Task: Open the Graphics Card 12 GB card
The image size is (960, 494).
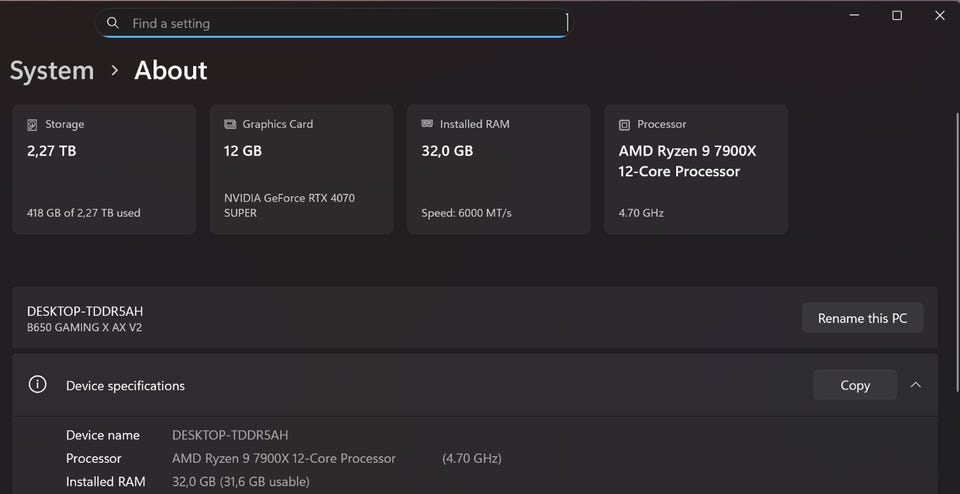Action: tap(301, 170)
